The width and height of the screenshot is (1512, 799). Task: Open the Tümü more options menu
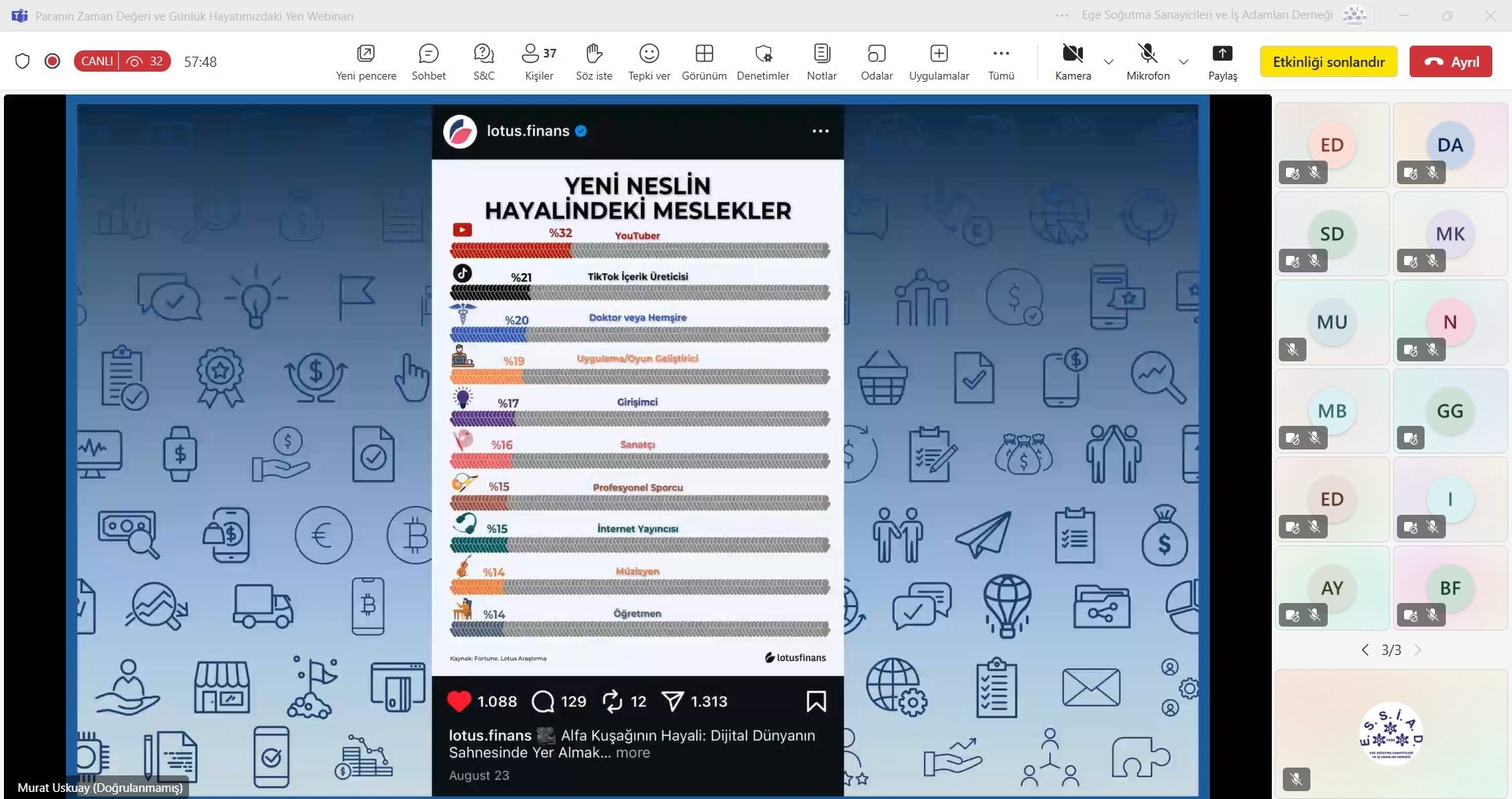pyautogui.click(x=1001, y=61)
